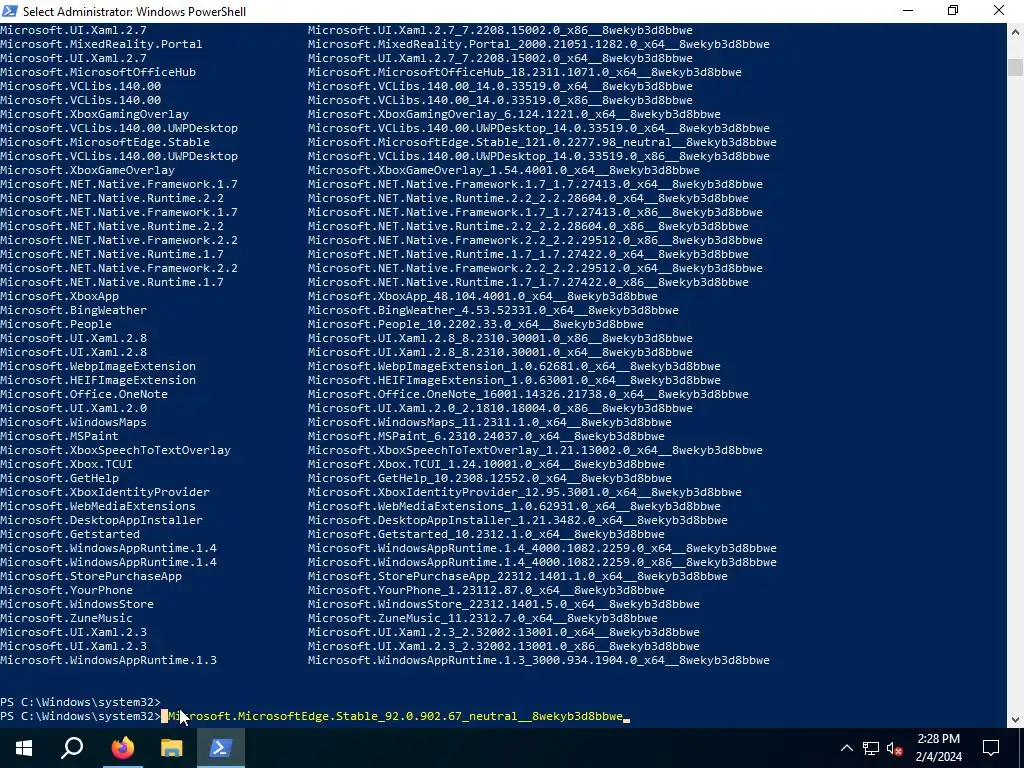Click Microsoft.XboxGameOverlay_1.54.4001.0_x64 full name
Viewport: 1024px width, 768px height.
coord(504,170)
